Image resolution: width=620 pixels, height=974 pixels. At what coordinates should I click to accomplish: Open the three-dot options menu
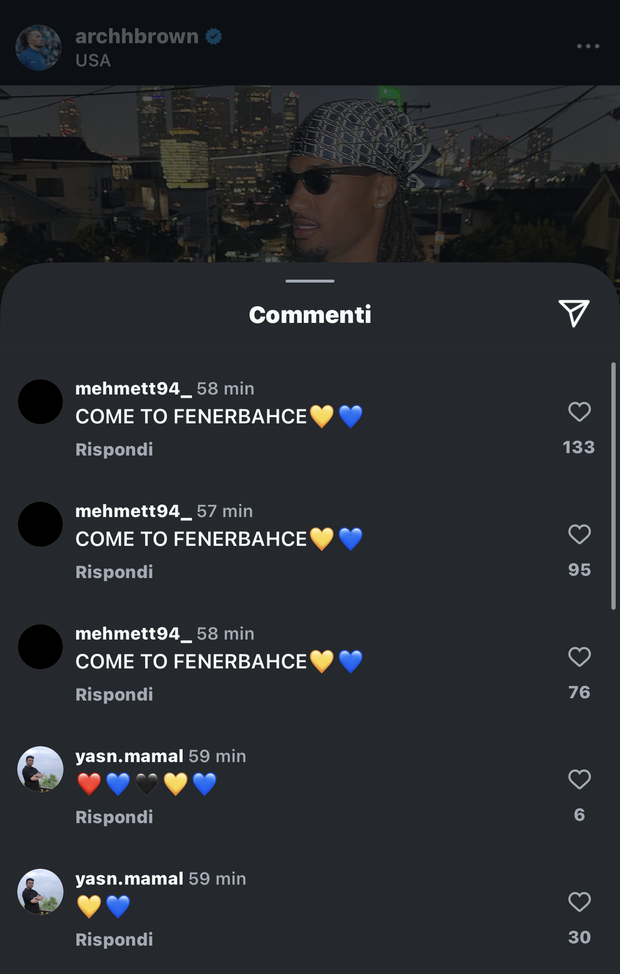click(589, 45)
